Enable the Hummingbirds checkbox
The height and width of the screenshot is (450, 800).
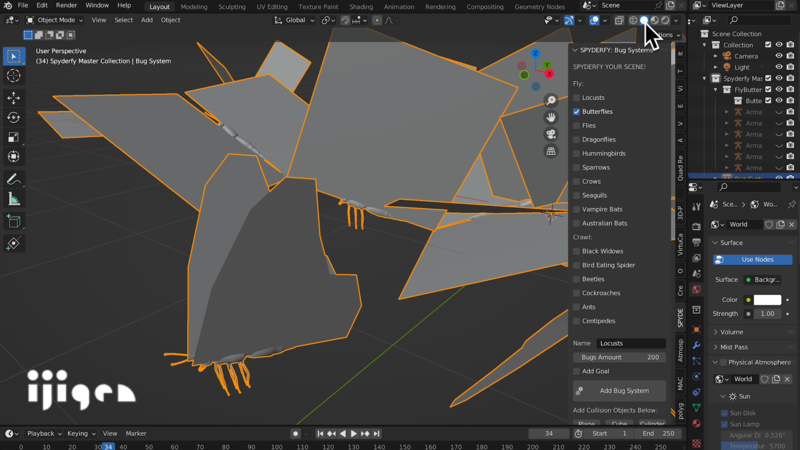(x=577, y=154)
